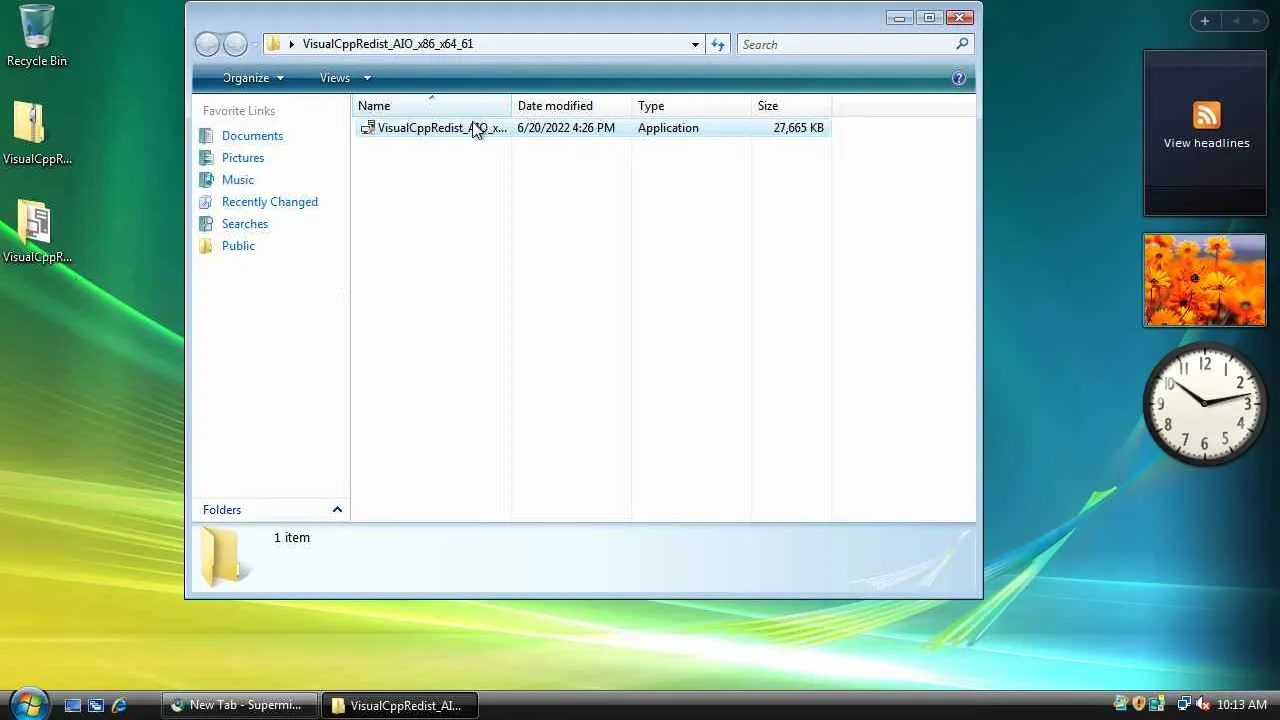Click the VisualCppRedist application file icon
This screenshot has height=720, width=1280.
(367, 128)
